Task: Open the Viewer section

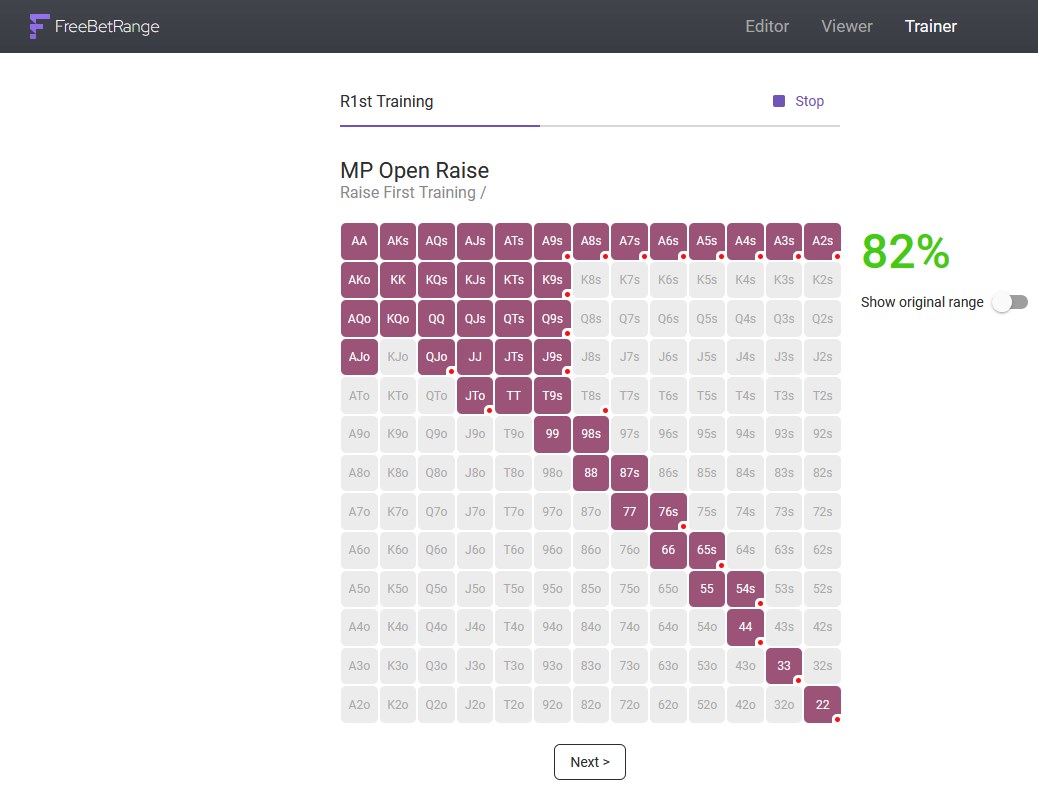Action: pos(846,26)
